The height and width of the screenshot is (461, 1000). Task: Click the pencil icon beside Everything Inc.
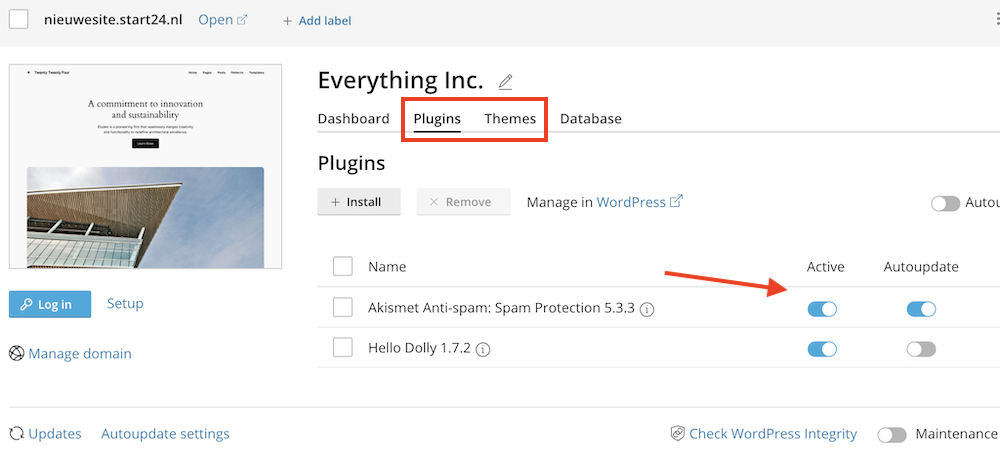[505, 82]
